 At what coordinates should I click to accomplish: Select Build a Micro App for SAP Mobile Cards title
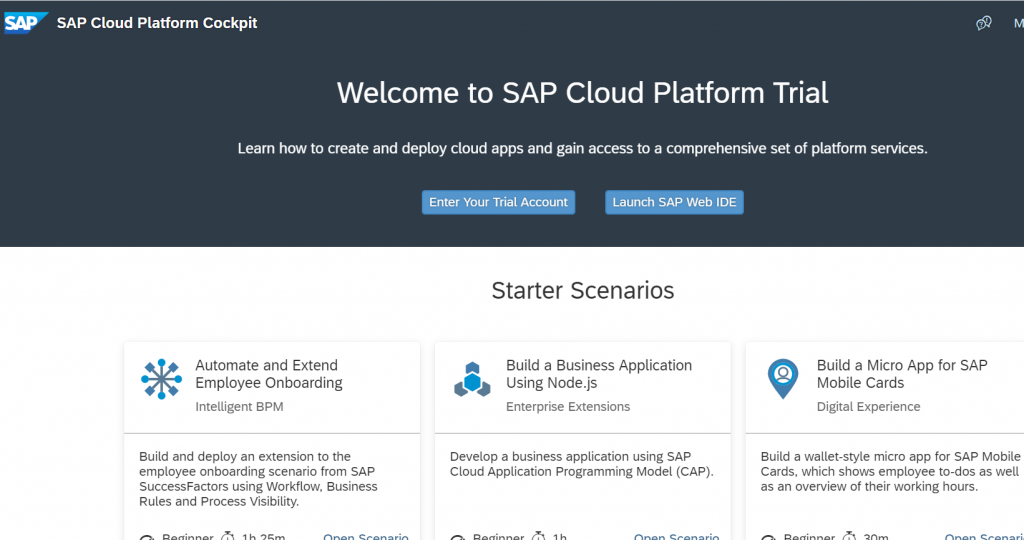(x=902, y=374)
